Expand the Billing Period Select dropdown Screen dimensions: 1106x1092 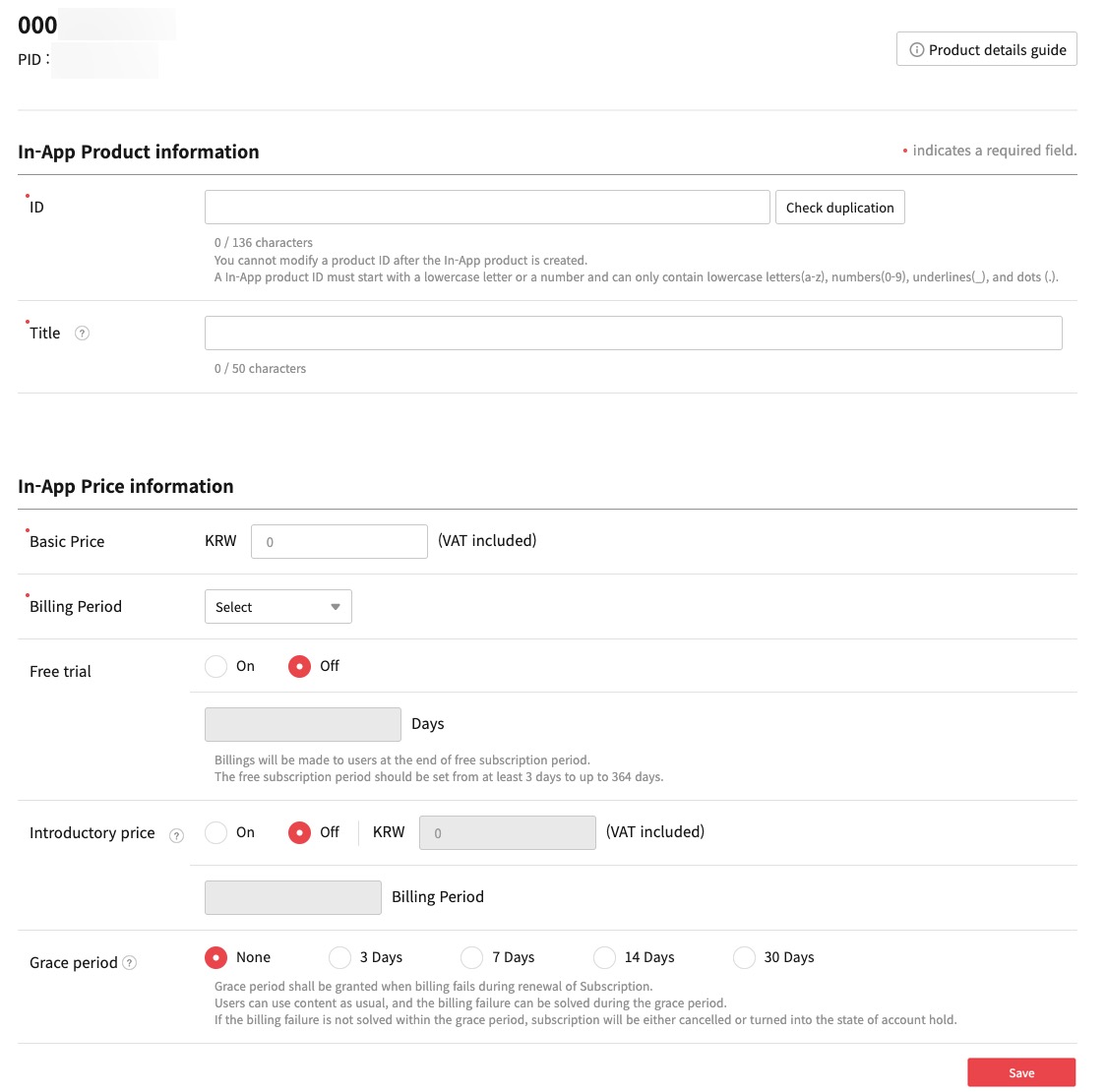[277, 607]
